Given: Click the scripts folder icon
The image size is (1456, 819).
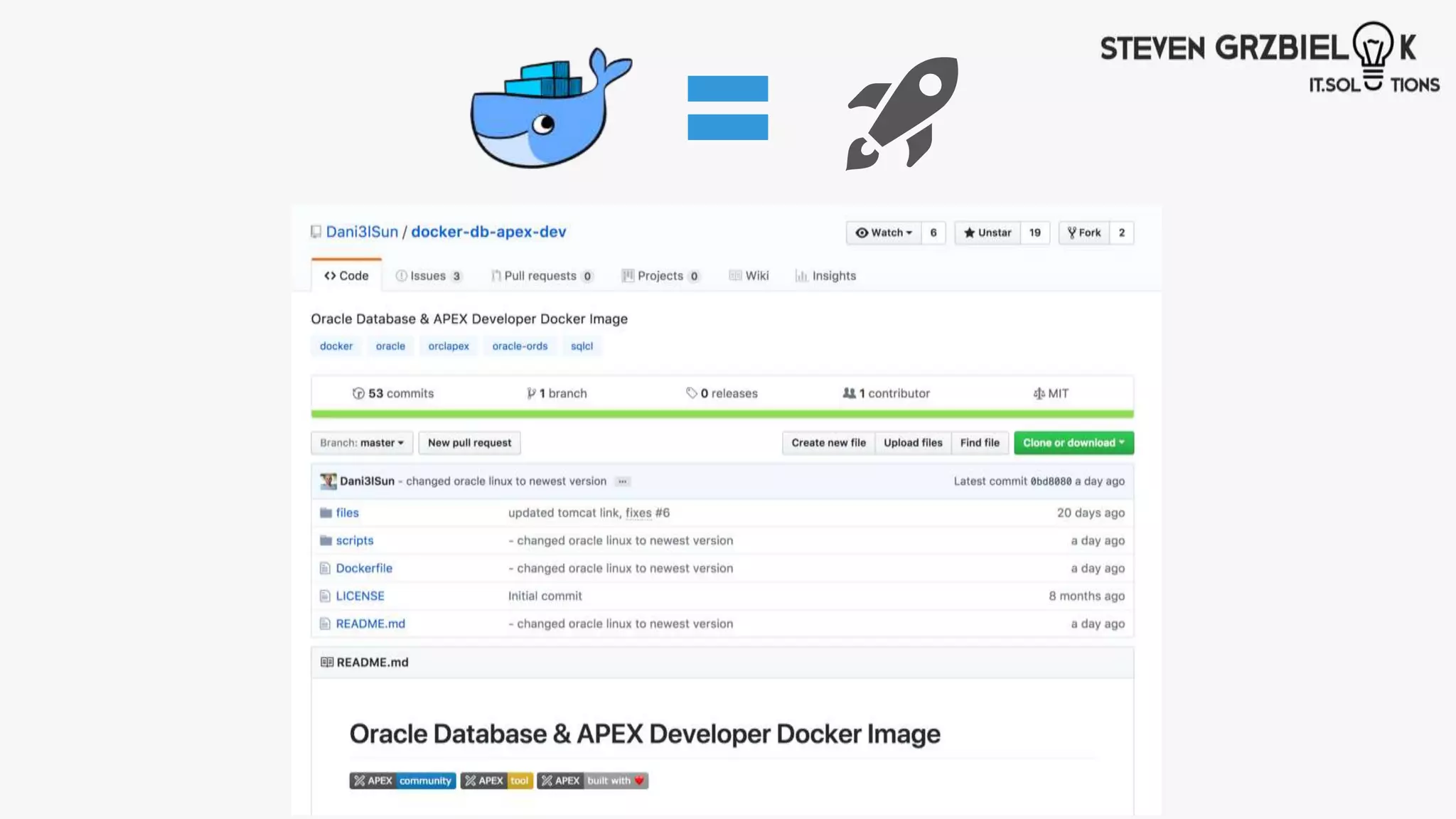Looking at the screenshot, I should click(x=326, y=540).
